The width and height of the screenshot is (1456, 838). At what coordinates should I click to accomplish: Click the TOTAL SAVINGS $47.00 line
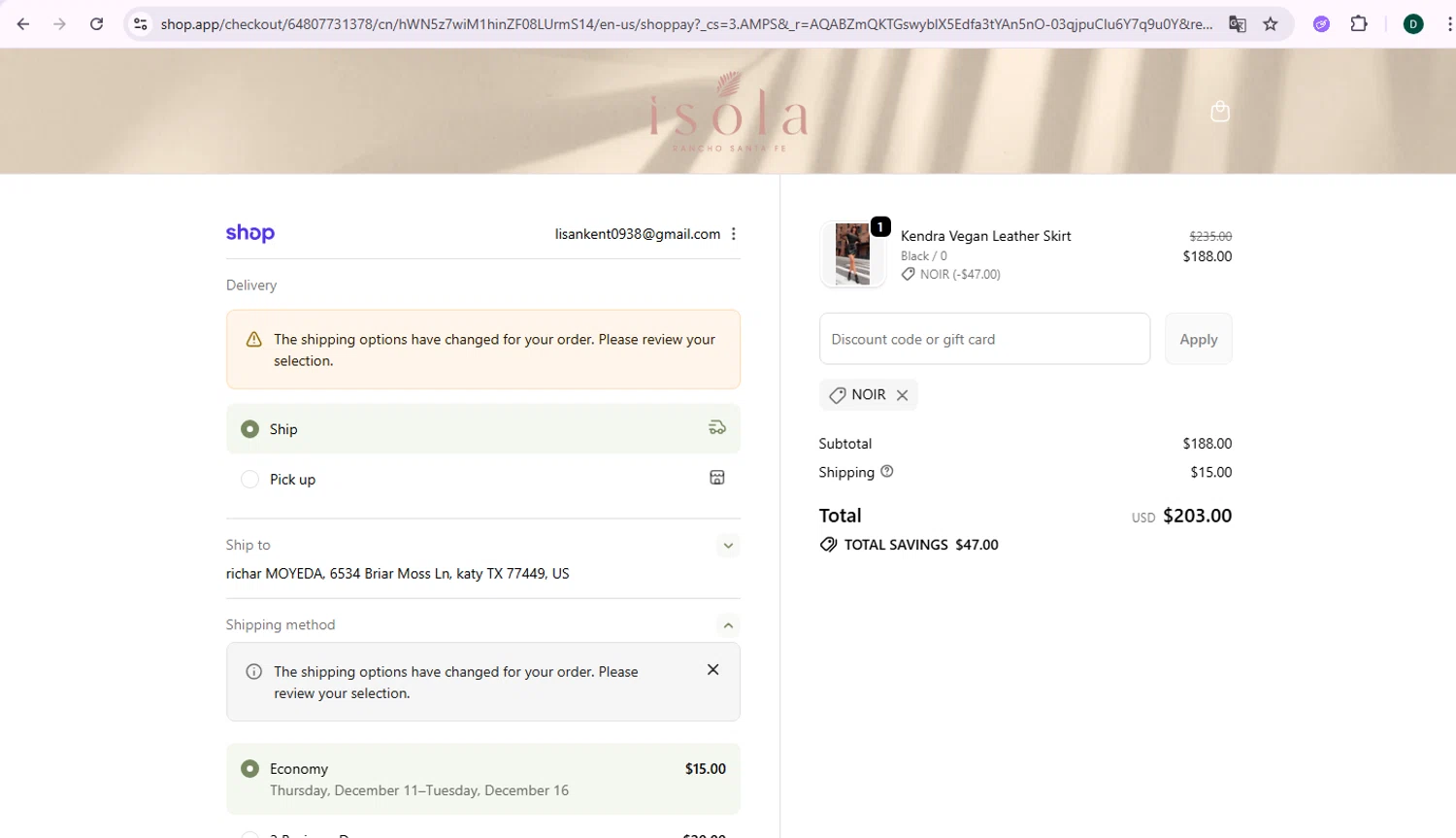910,545
